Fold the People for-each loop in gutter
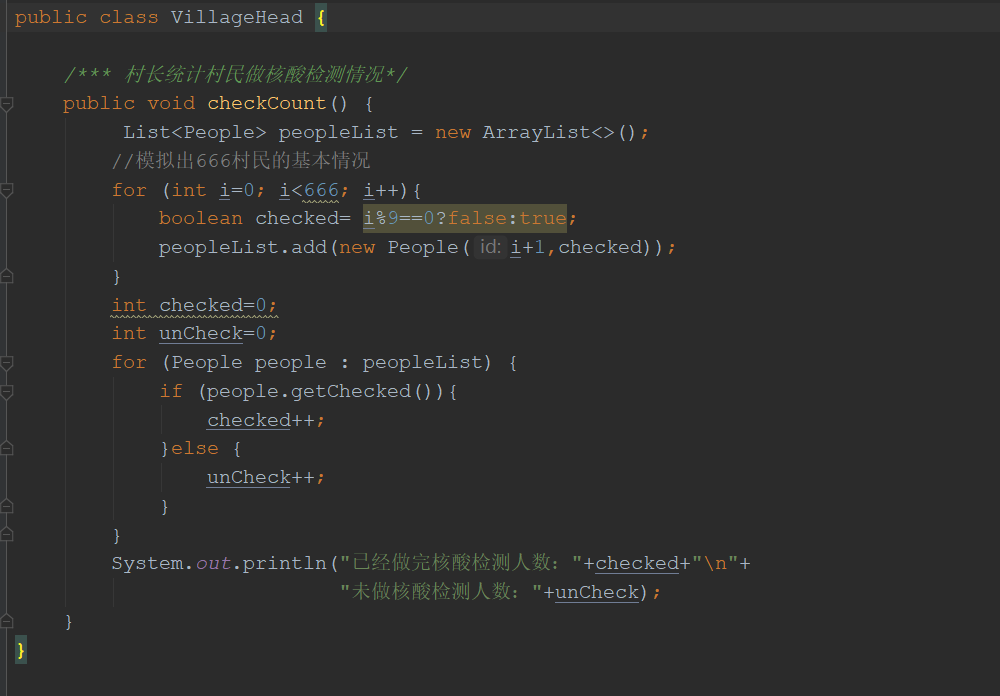 [7, 362]
